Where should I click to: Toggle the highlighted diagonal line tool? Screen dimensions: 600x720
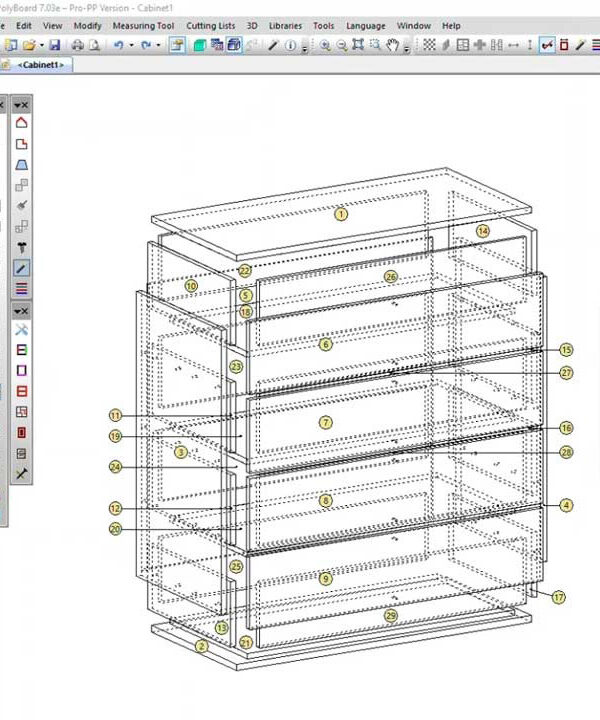click(21, 268)
